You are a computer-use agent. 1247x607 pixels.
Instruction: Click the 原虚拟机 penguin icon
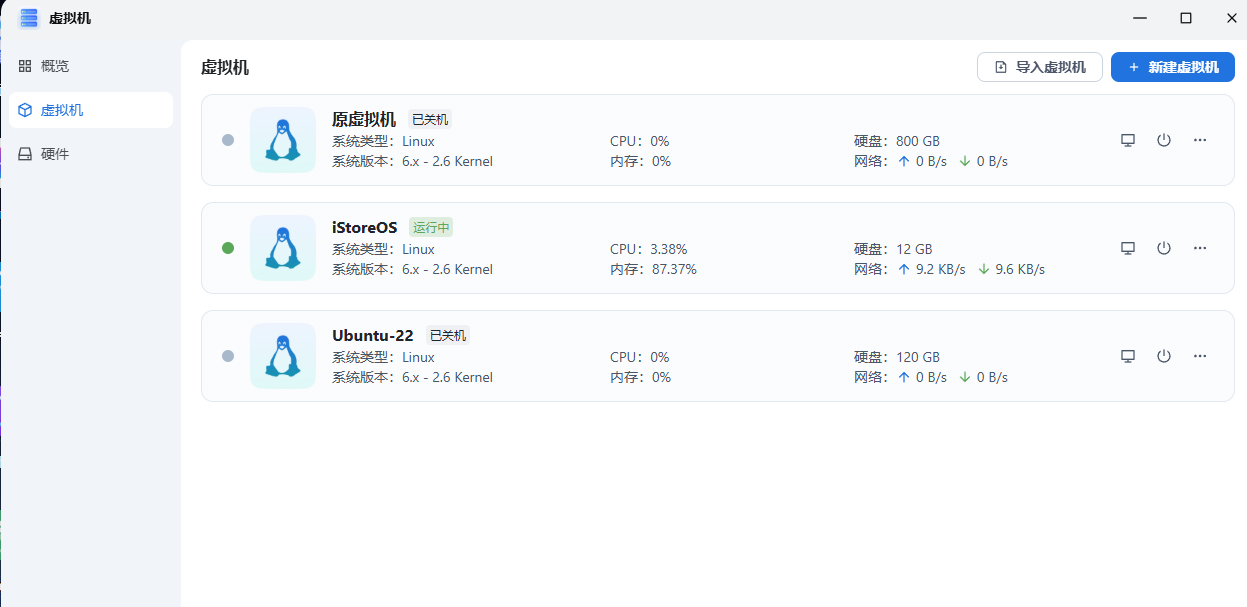tap(283, 140)
